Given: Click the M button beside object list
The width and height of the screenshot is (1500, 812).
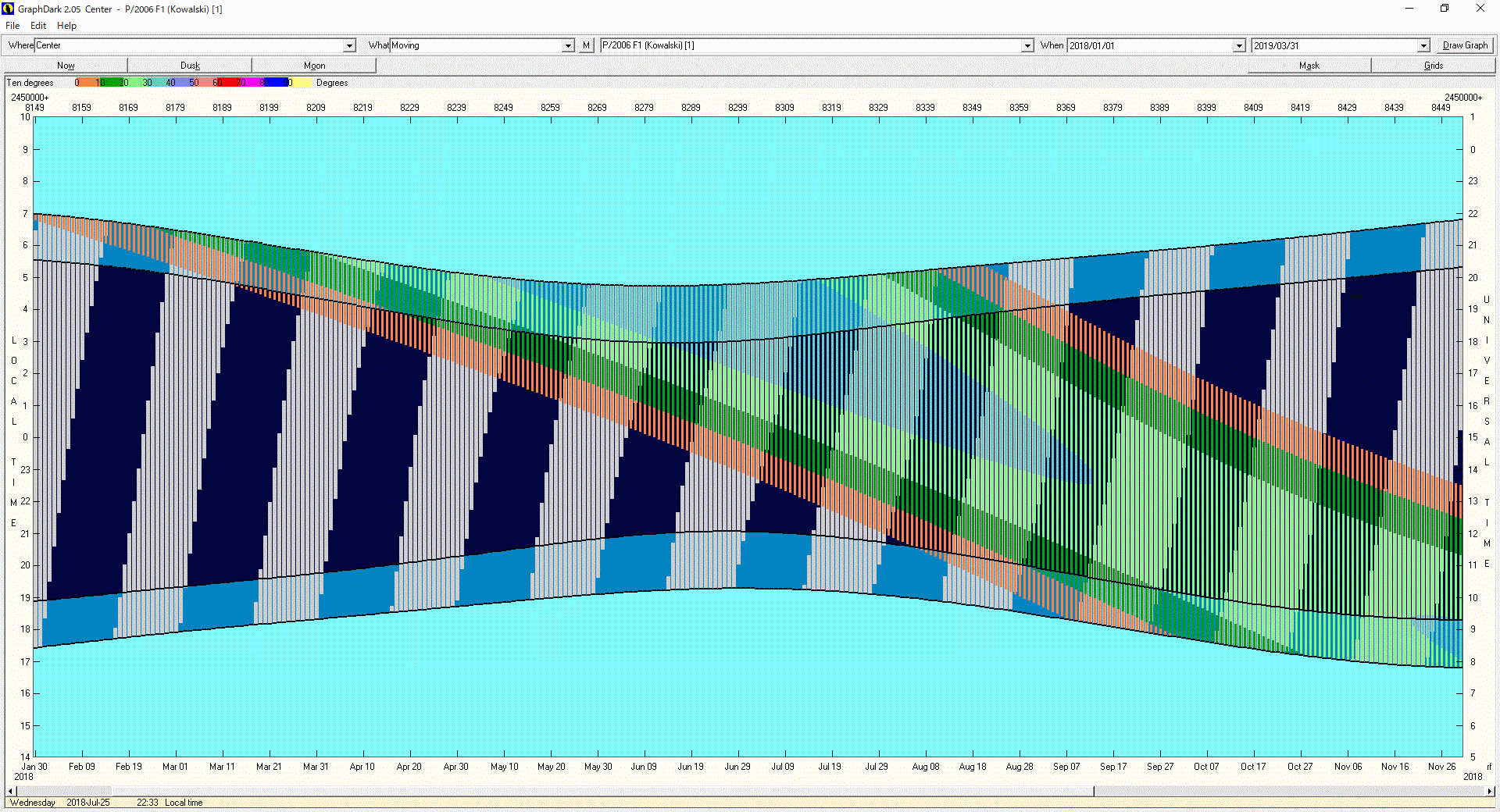Looking at the screenshot, I should pyautogui.click(x=586, y=45).
